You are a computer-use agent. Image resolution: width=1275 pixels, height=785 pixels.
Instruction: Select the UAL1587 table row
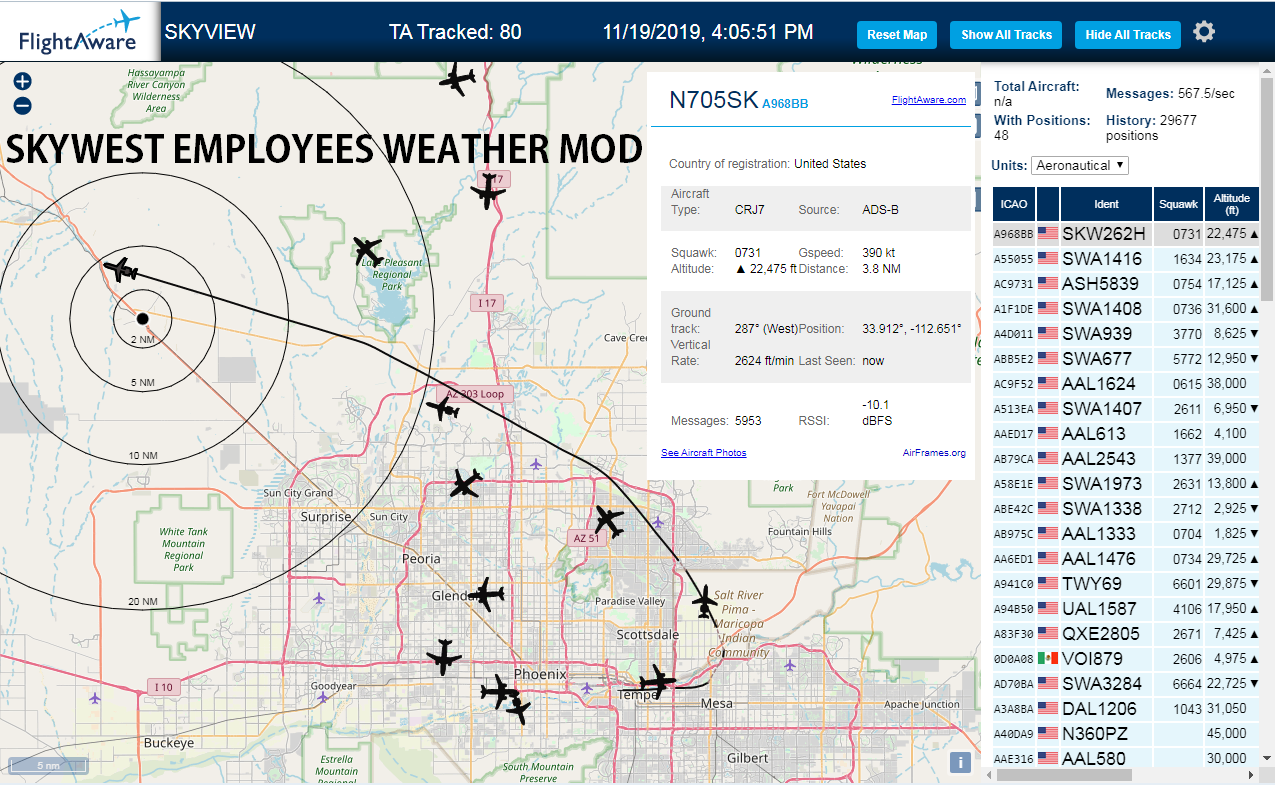1127,609
